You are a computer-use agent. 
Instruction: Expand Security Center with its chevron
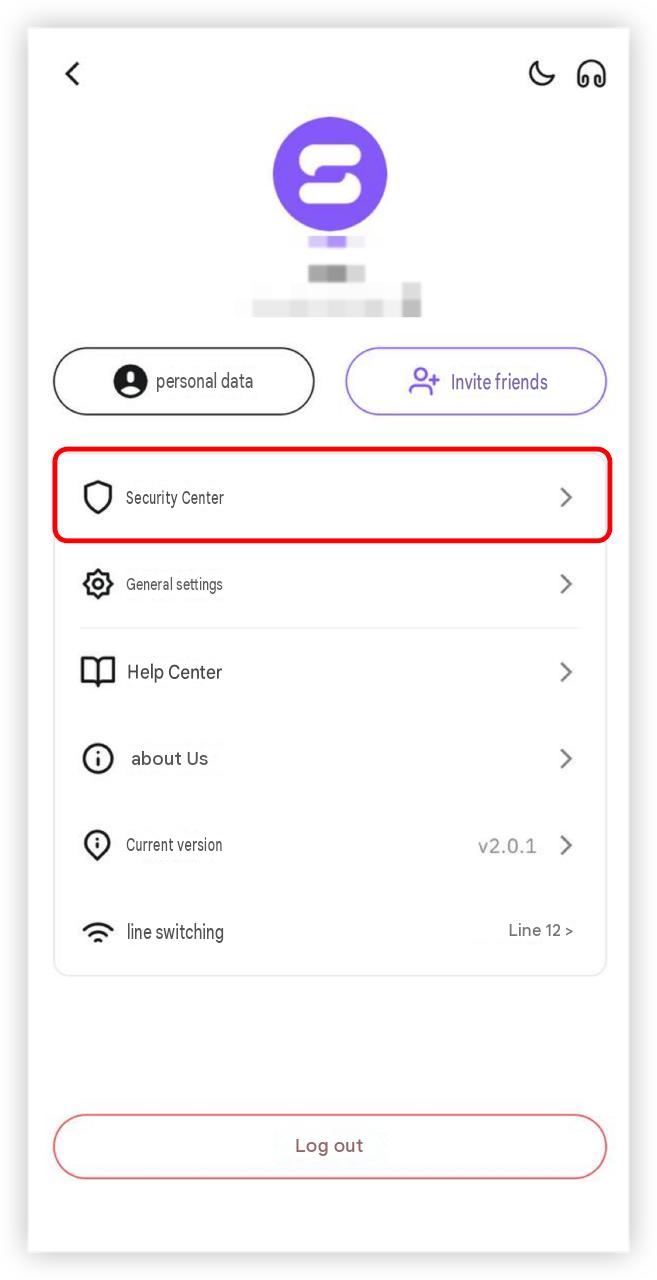pyautogui.click(x=566, y=497)
